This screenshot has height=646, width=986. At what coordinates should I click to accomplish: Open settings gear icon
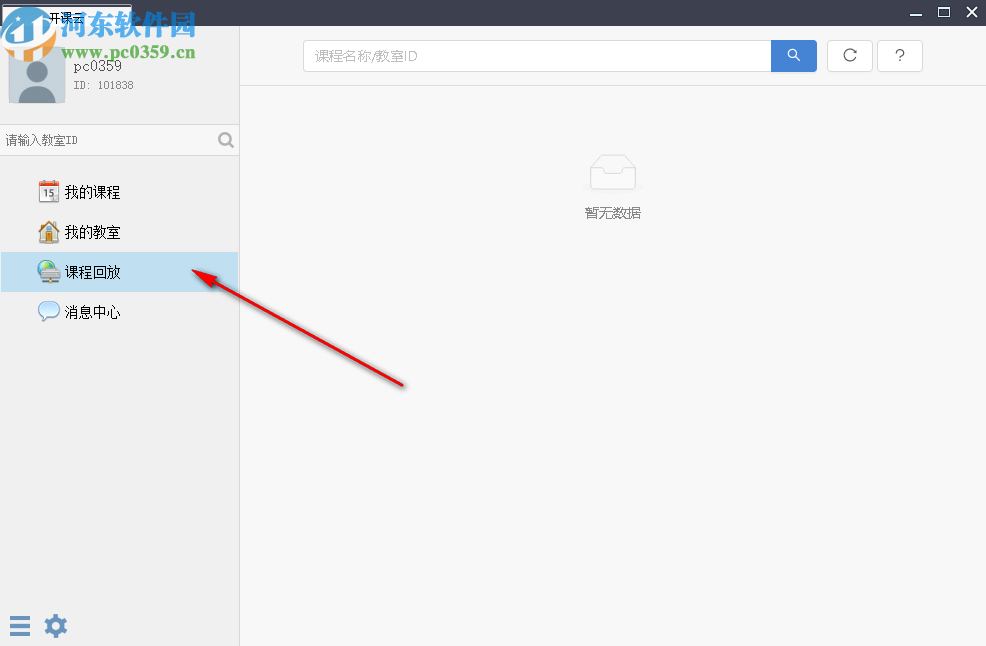click(55, 626)
